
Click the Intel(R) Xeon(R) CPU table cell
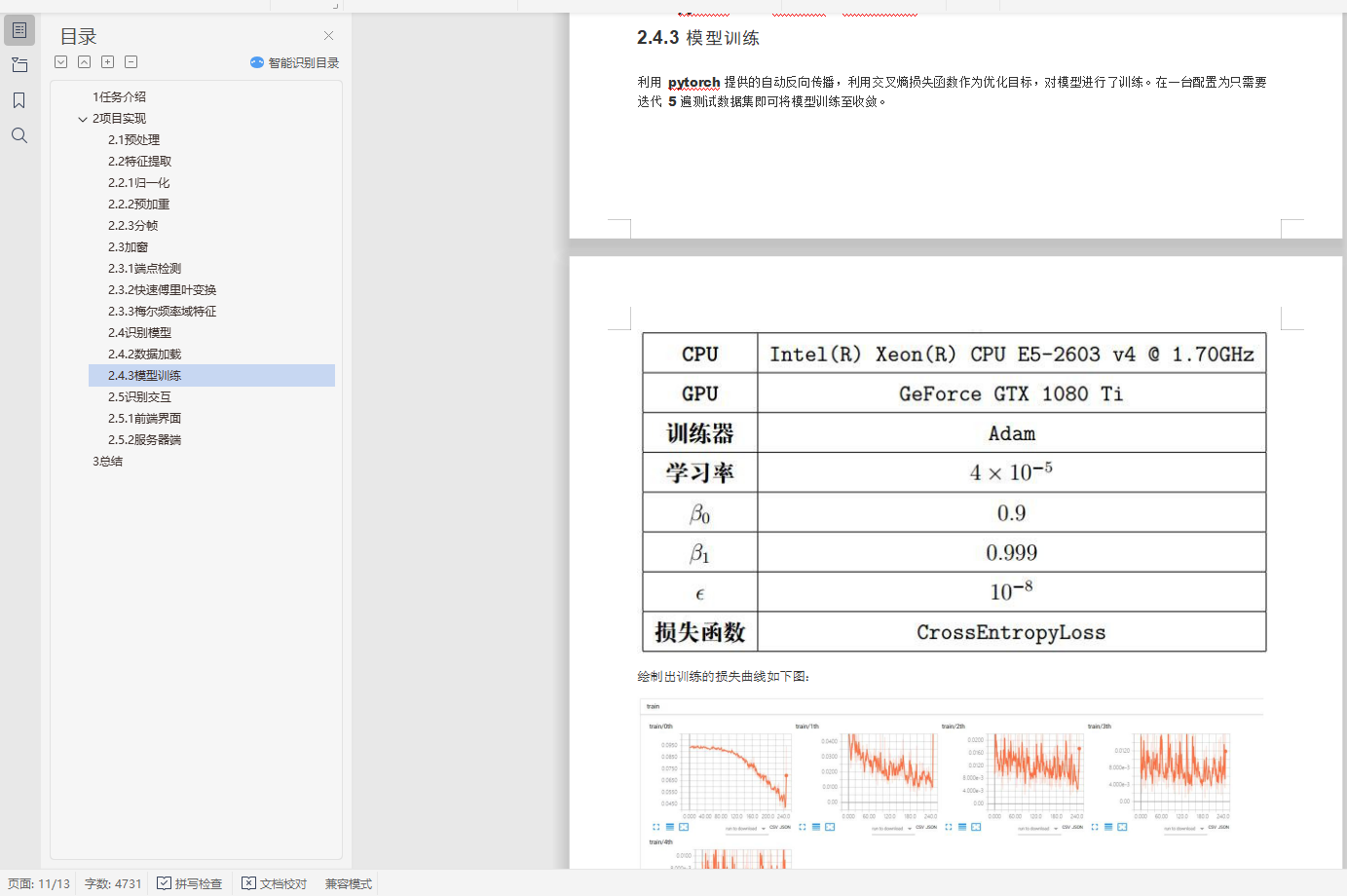pyautogui.click(x=1012, y=355)
